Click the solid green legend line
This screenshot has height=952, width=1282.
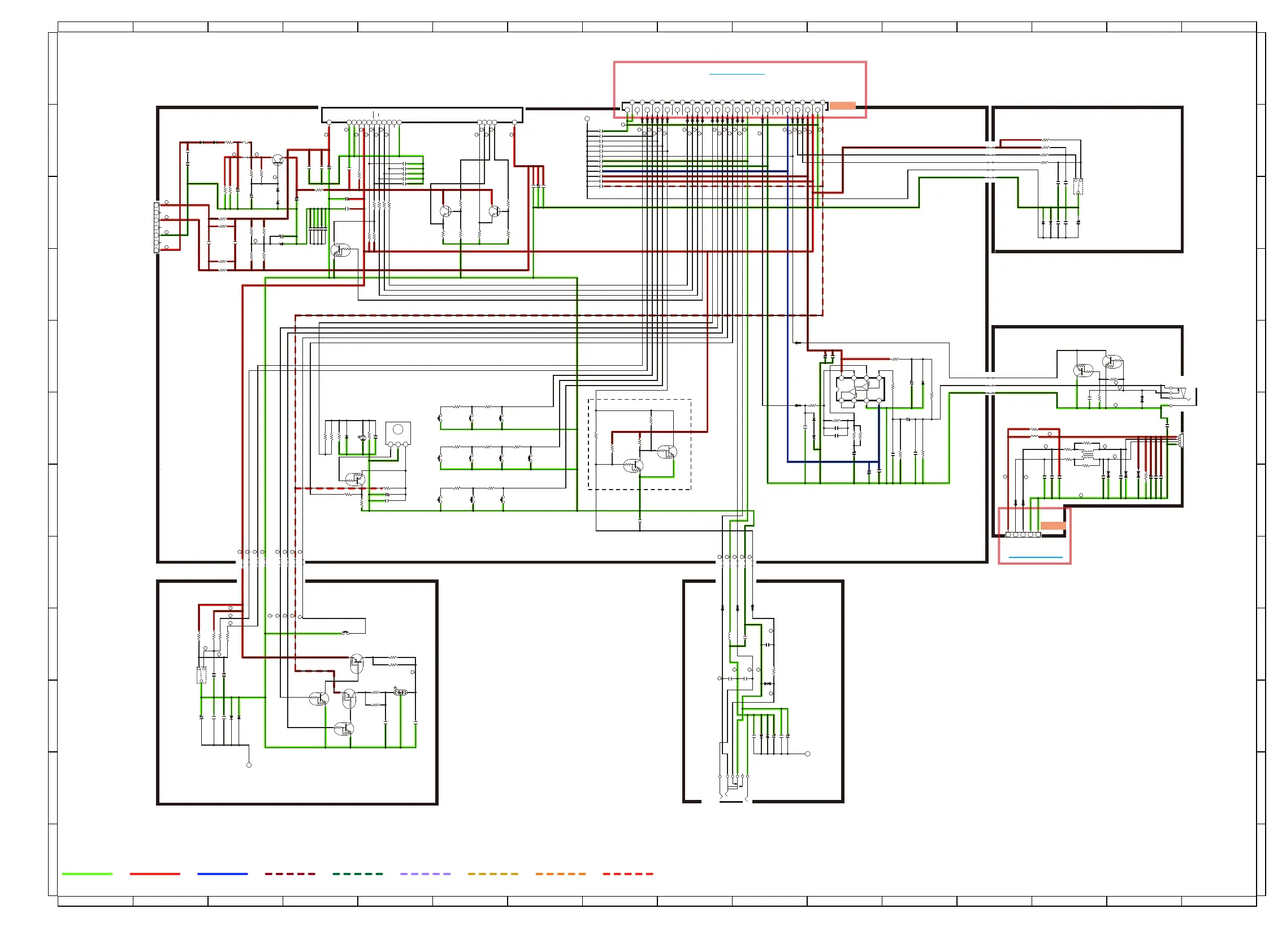click(87, 873)
